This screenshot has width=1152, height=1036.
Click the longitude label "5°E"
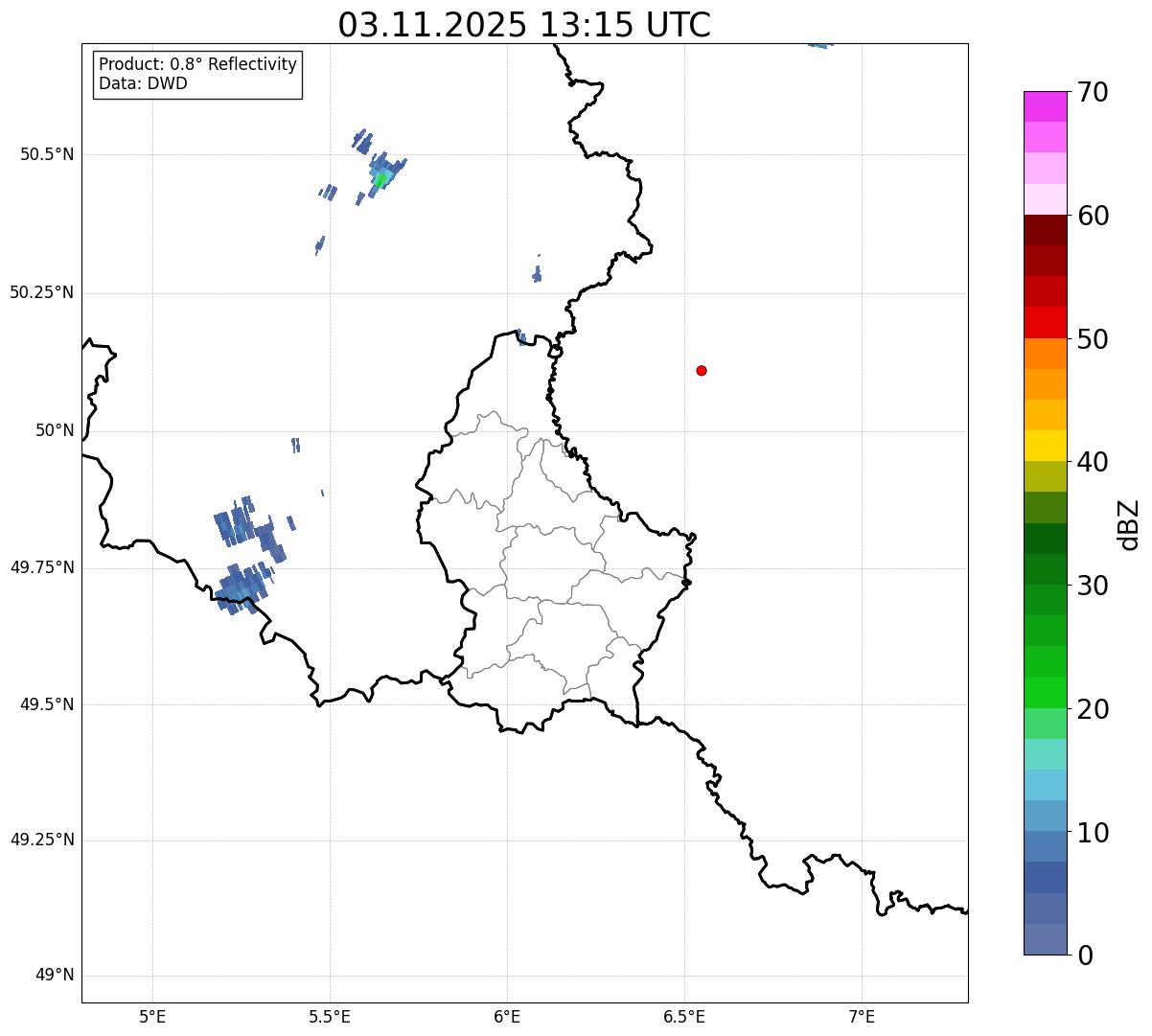tap(152, 1016)
